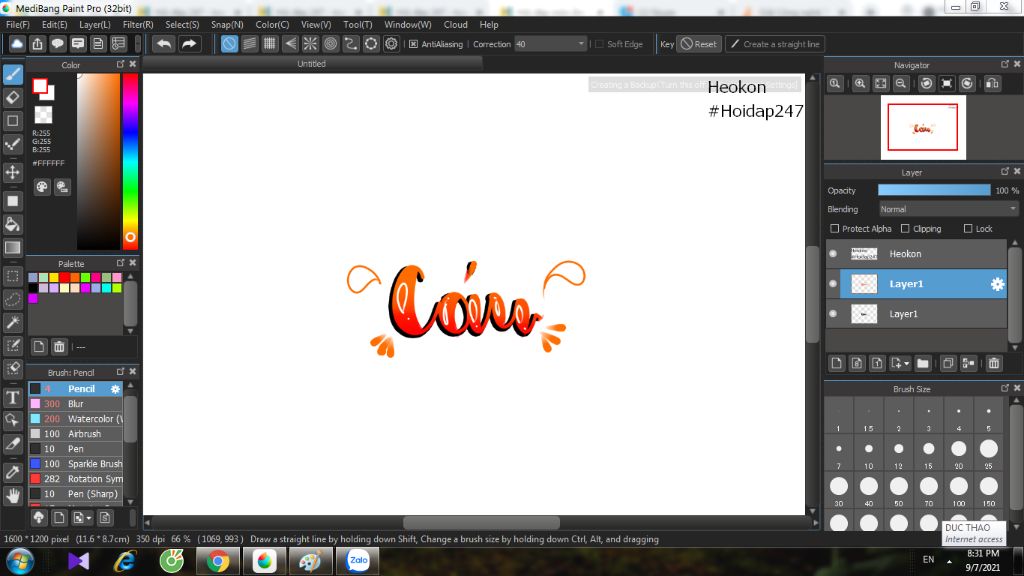The width and height of the screenshot is (1024, 576).
Task: Enable concentric circle snap guide
Action: point(330,44)
